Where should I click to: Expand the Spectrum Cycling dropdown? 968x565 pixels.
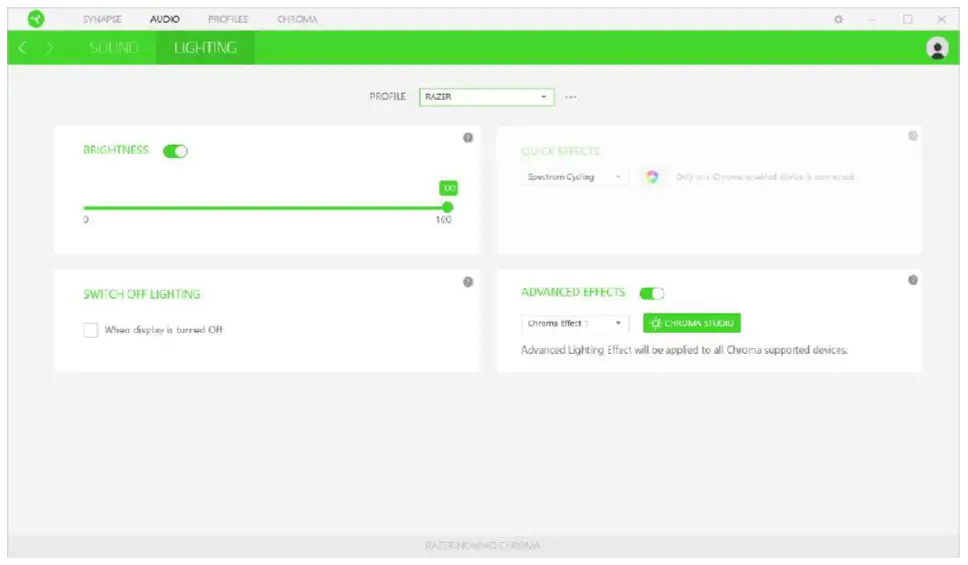(574, 177)
